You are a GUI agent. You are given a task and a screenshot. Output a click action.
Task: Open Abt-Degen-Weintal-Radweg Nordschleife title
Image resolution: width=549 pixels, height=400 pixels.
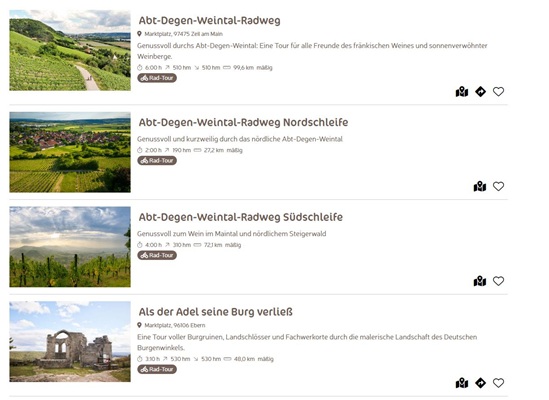(x=243, y=123)
